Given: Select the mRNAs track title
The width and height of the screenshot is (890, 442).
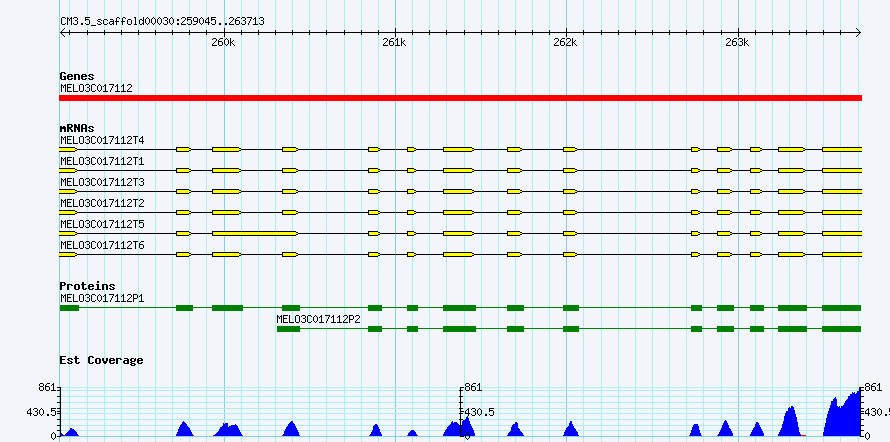Looking at the screenshot, I should [x=77, y=129].
